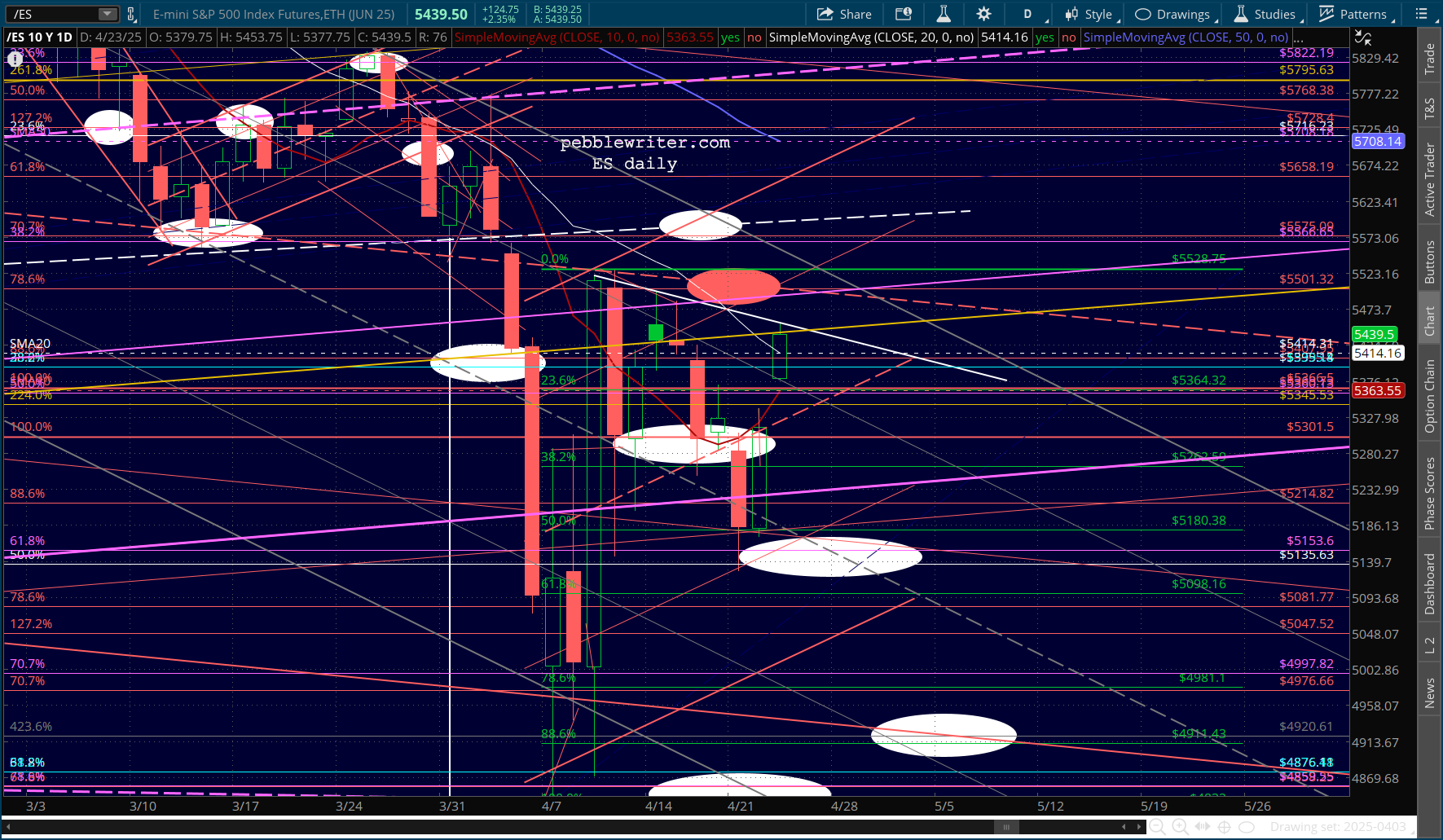The image size is (1443, 840).
Task: Click the 5439.5 green price bubble
Action: [1375, 335]
